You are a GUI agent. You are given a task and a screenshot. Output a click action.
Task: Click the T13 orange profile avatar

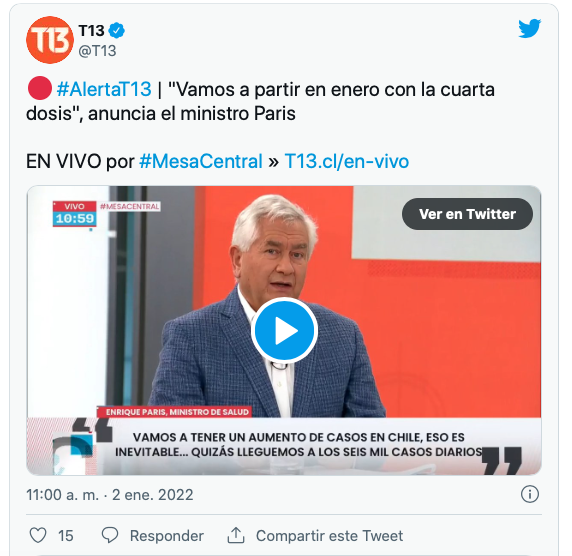tap(50, 40)
